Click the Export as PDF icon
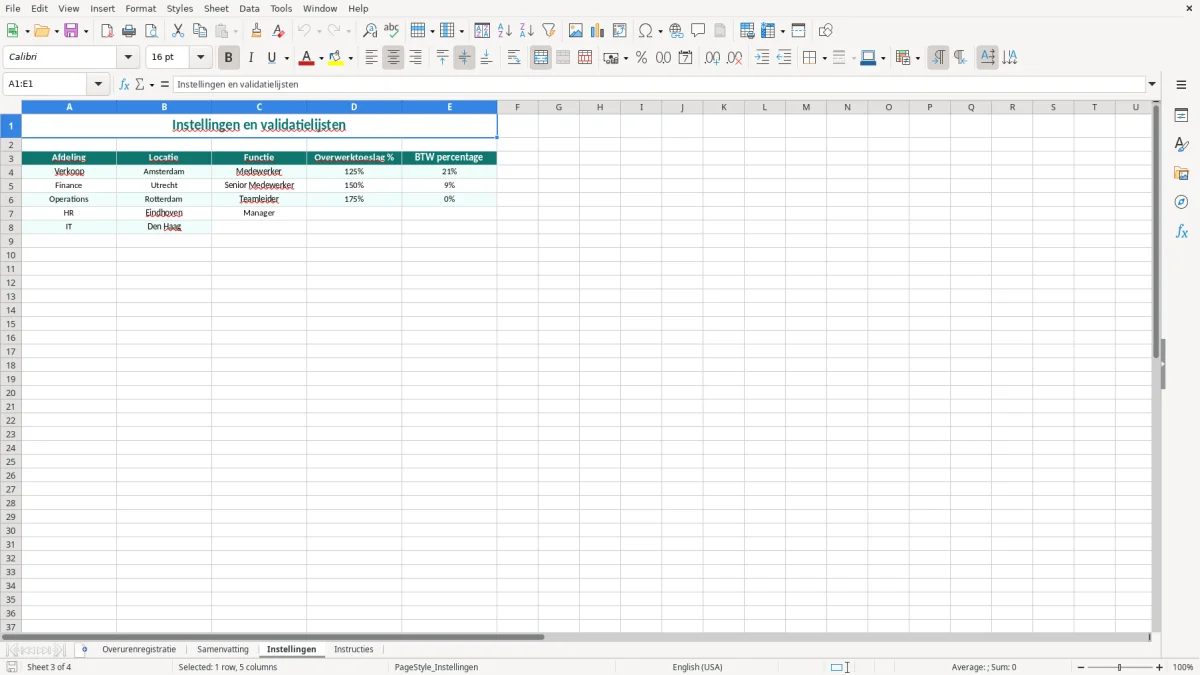This screenshot has height=675, width=1200. [107, 31]
